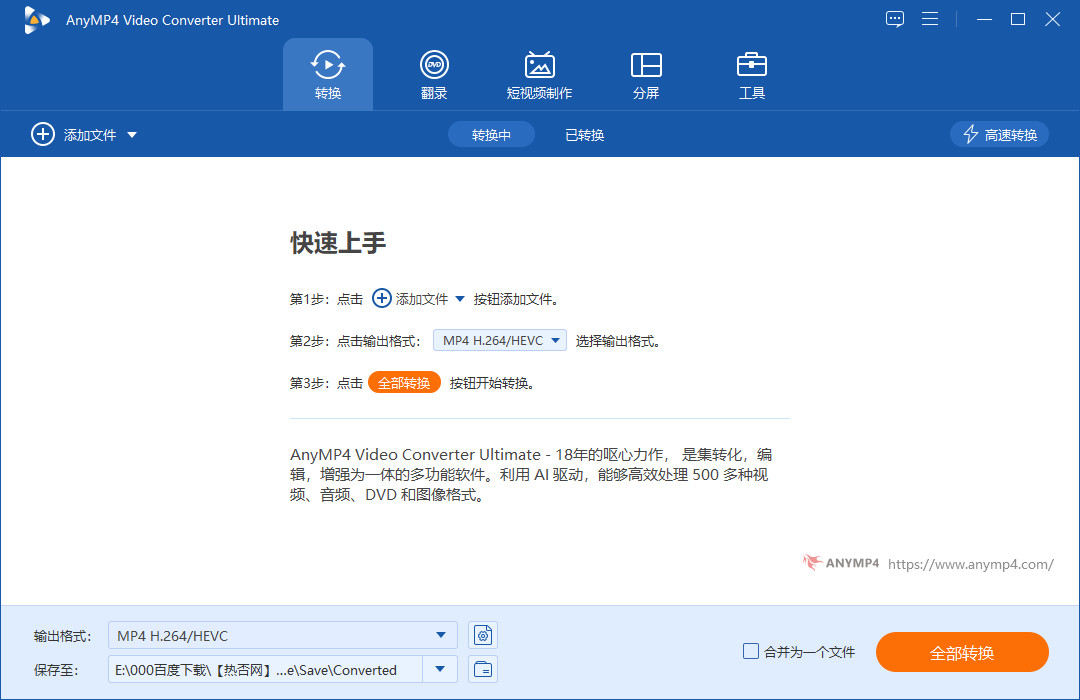1080x700 pixels.
Task: Select the 转换中 sub-tab
Action: [491, 134]
